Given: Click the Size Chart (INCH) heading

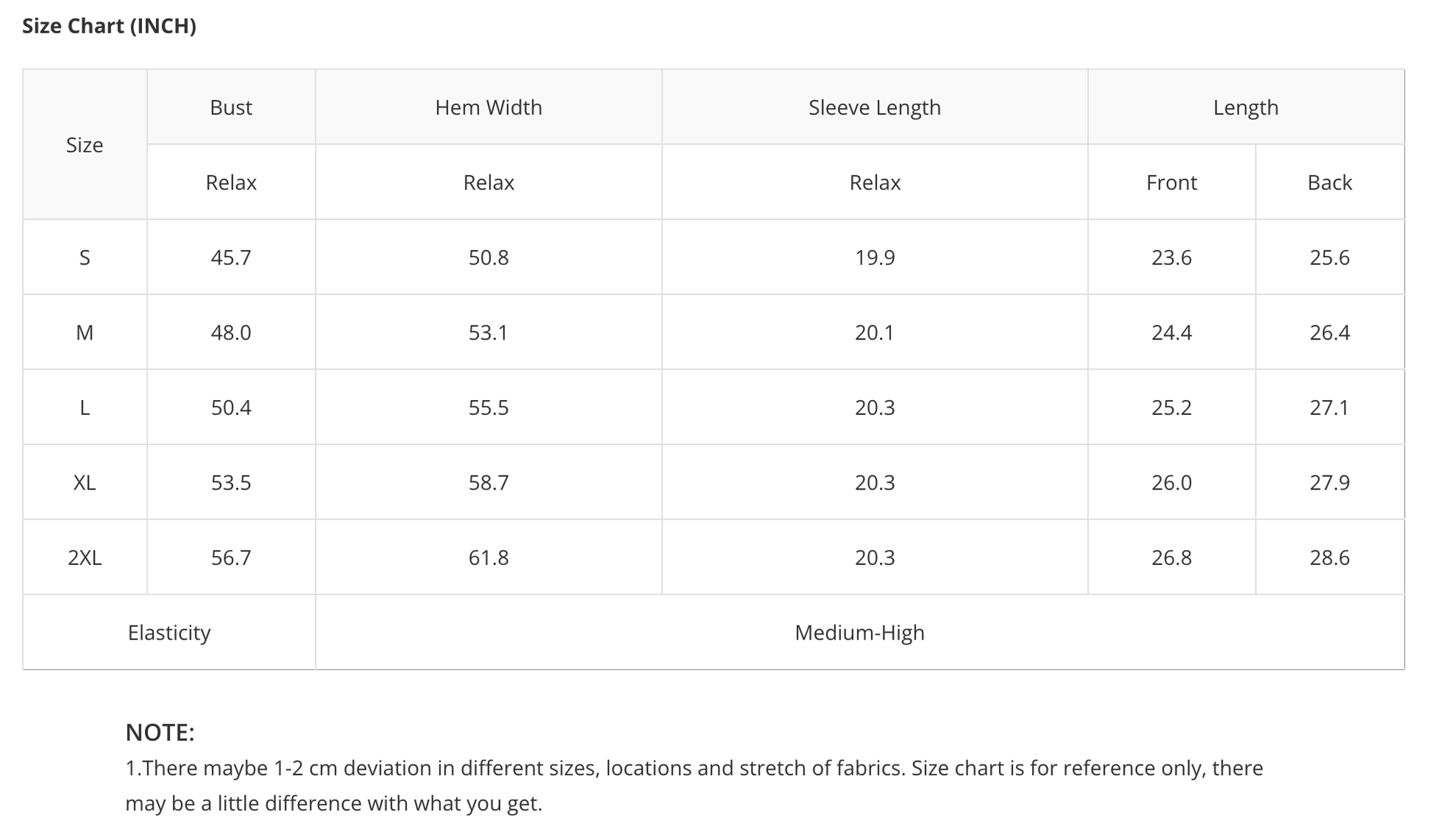Looking at the screenshot, I should click(x=109, y=26).
